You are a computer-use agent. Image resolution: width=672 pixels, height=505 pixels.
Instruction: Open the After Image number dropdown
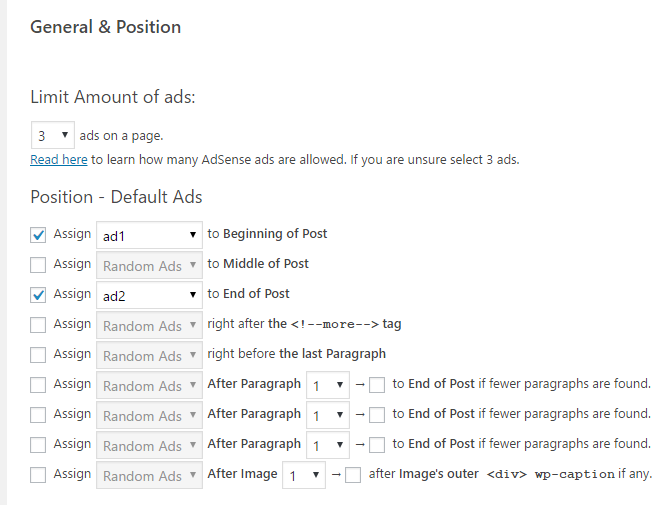304,475
